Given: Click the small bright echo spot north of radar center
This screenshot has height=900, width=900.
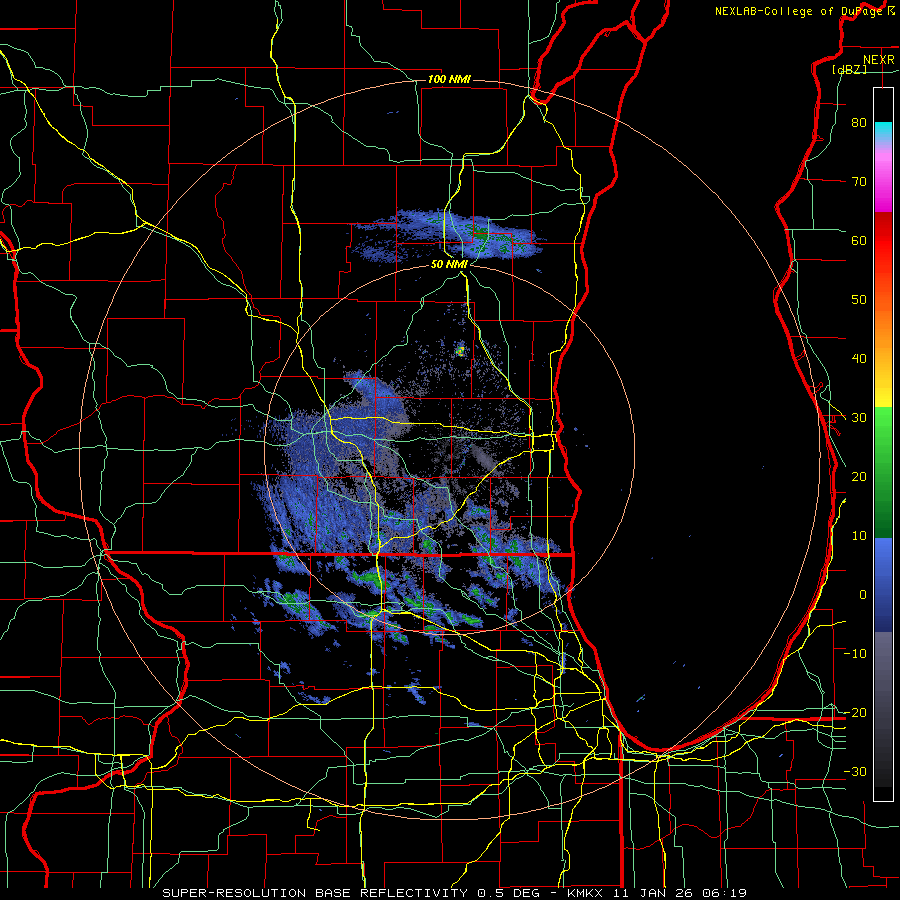Looking at the screenshot, I should (x=460, y=350).
